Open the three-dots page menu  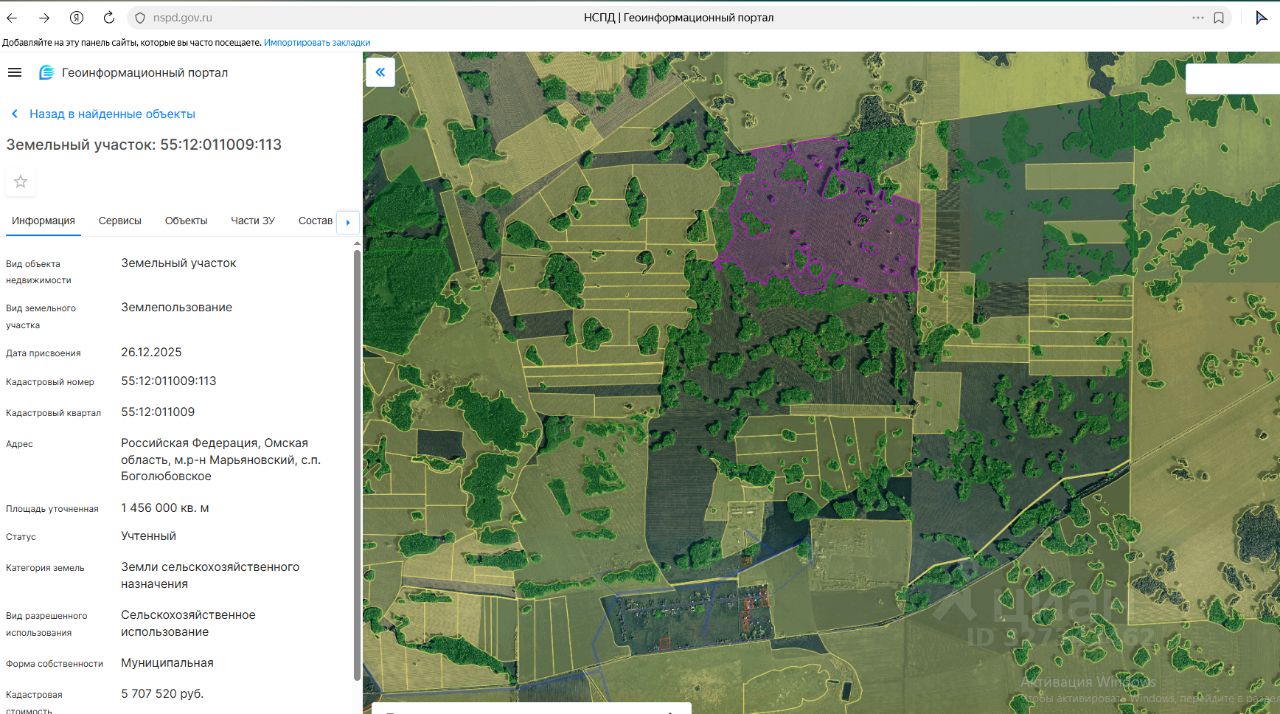point(1198,18)
